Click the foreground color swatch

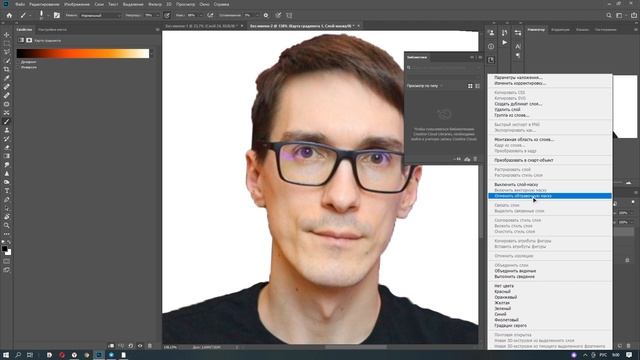pos(4,249)
